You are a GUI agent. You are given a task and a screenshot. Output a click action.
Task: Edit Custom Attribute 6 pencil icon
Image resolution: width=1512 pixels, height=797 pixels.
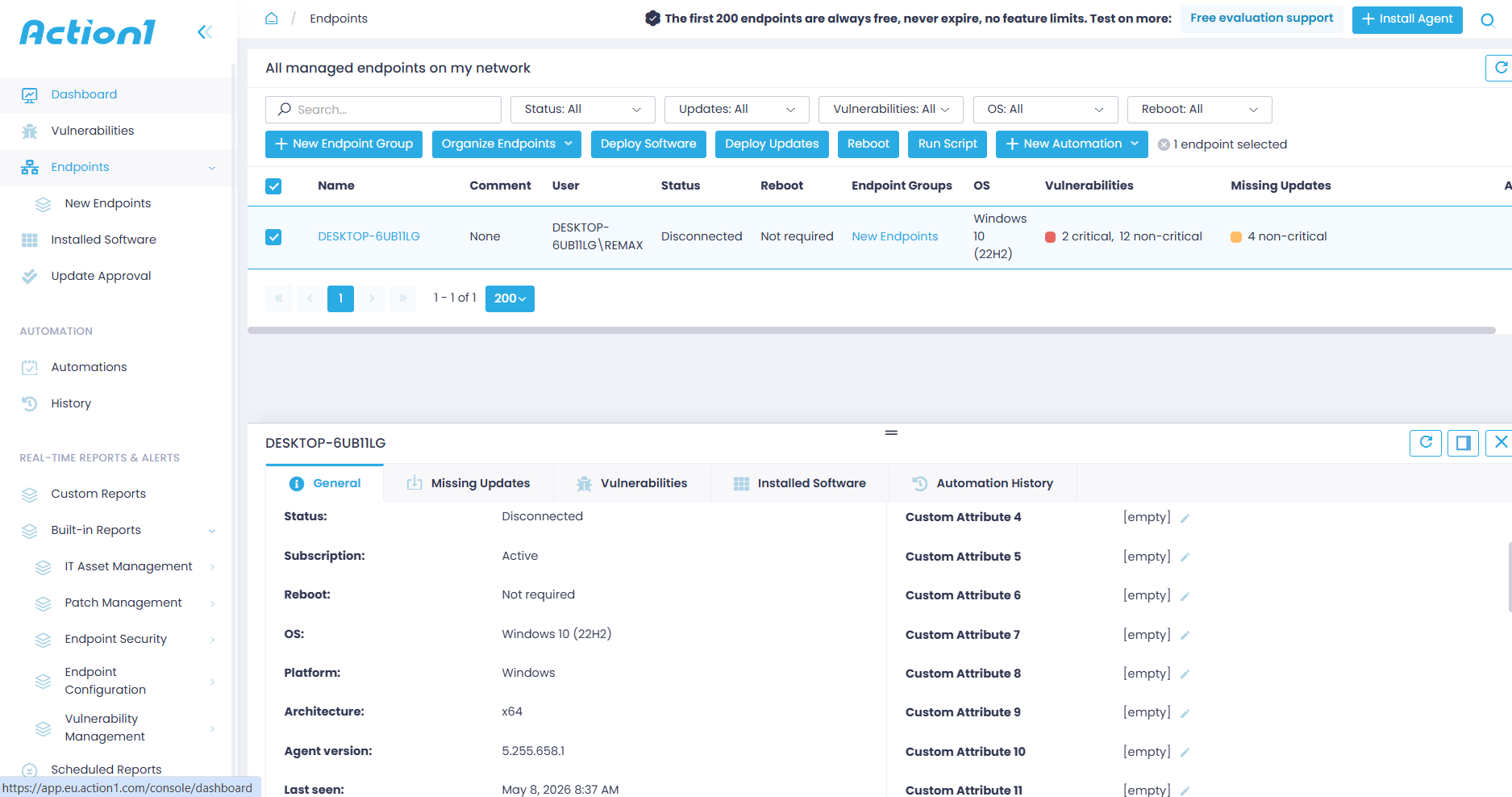[1185, 596]
